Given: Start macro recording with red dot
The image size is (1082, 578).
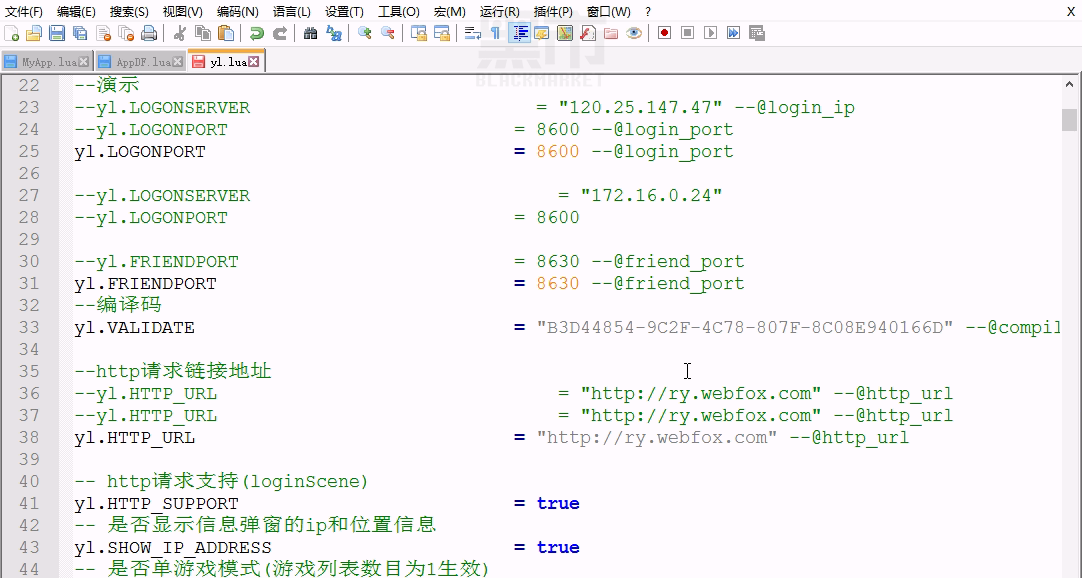Looking at the screenshot, I should tap(665, 33).
